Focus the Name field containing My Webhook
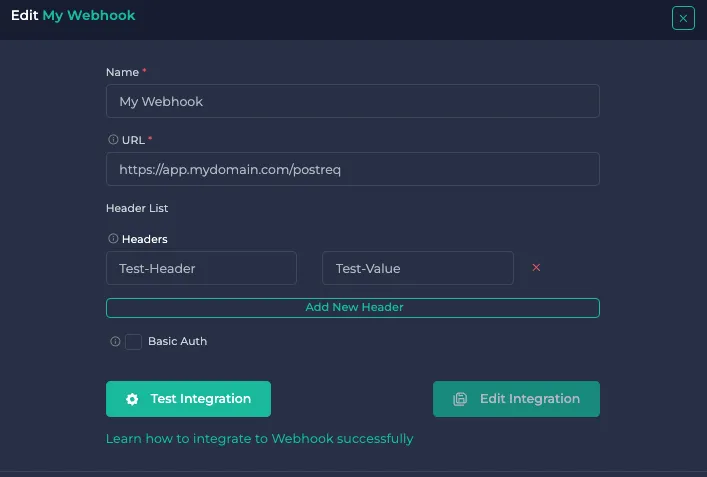Screen dimensions: 707x477 [x=353, y=101]
